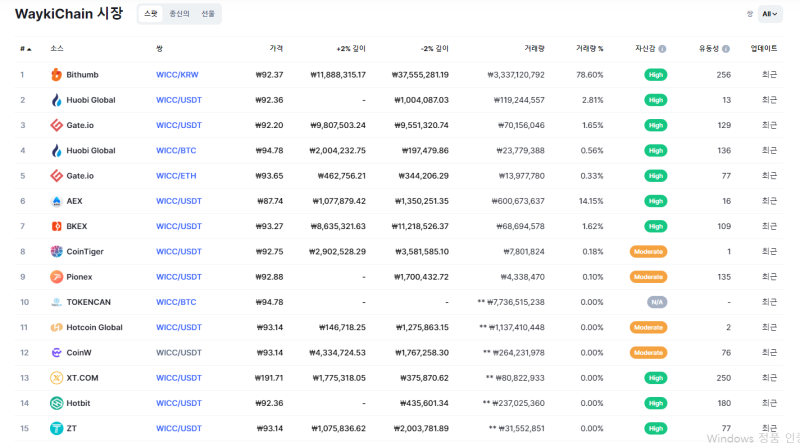Click the CoinTiger exchange logo icon
The width and height of the screenshot is (800, 443).
click(x=56, y=252)
